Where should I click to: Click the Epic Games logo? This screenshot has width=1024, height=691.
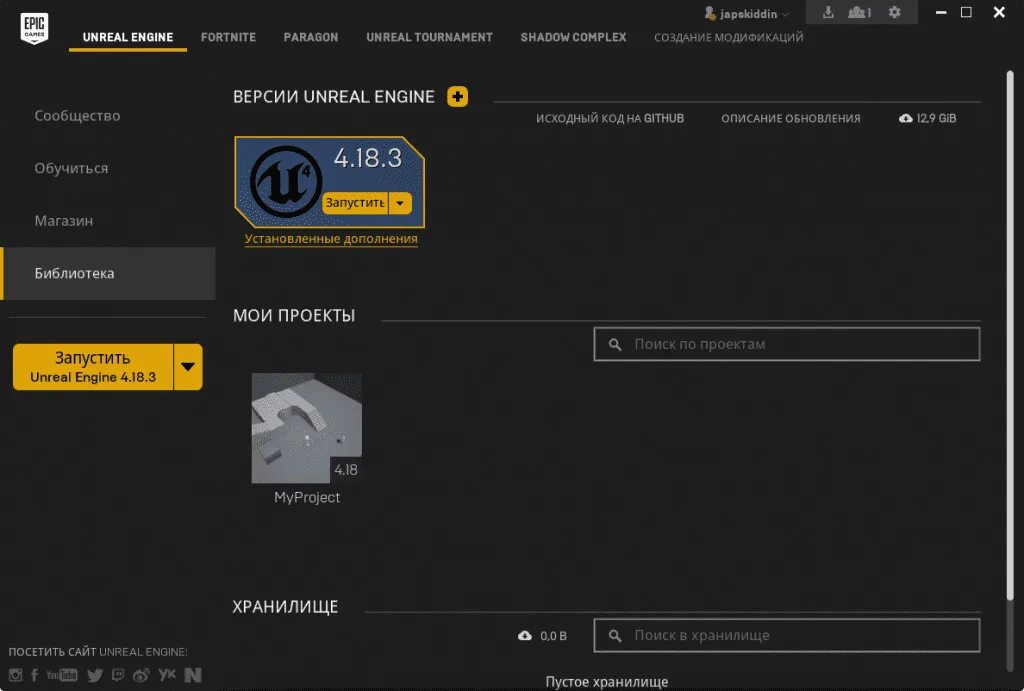point(34,28)
